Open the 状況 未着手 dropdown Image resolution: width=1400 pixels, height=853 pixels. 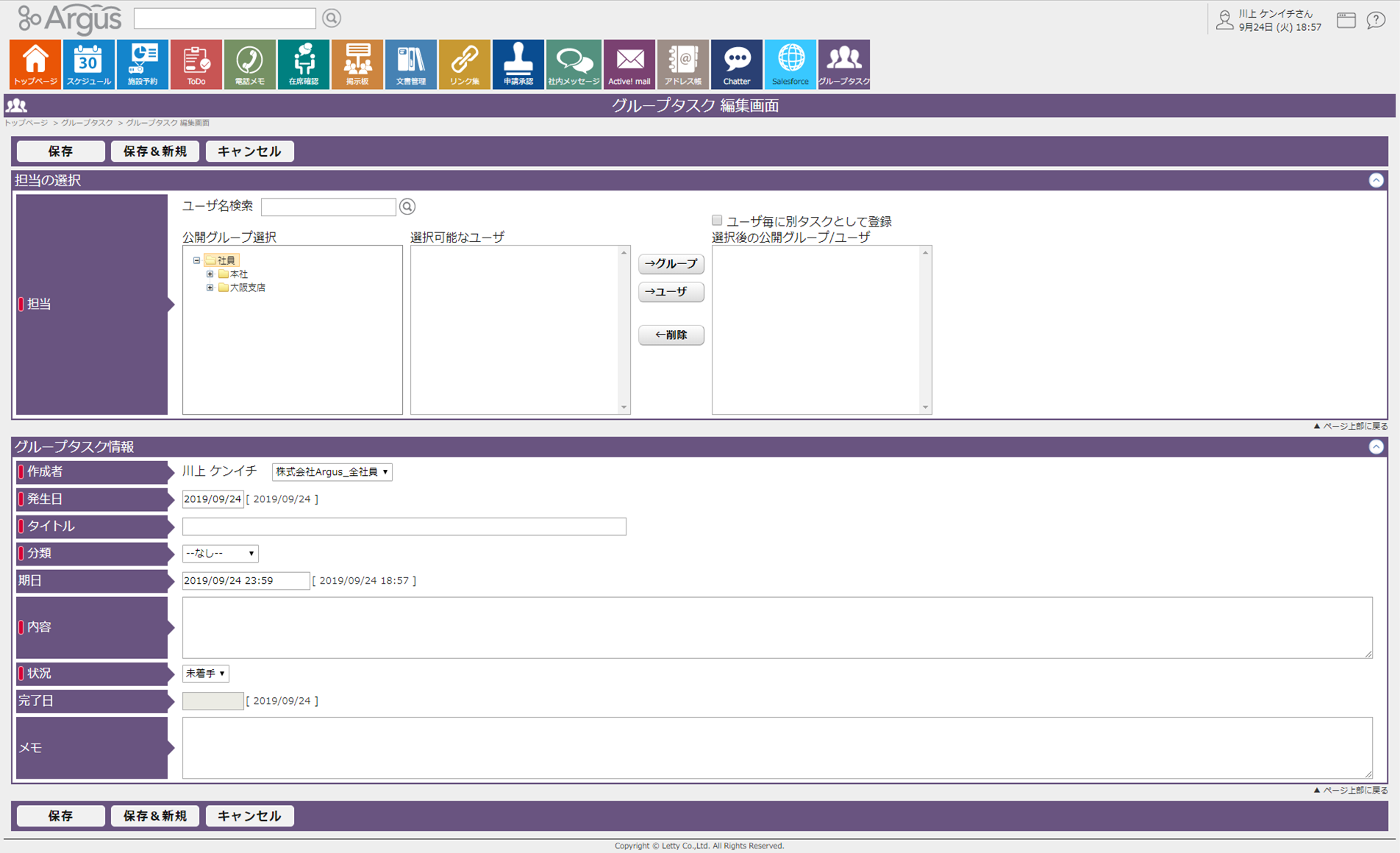[205, 674]
